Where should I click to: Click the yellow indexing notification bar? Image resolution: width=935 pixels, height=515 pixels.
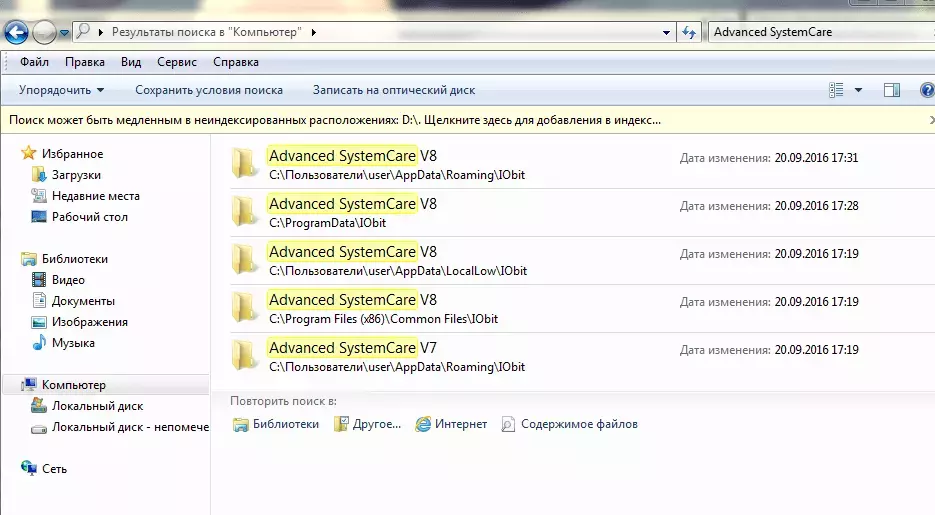click(468, 120)
